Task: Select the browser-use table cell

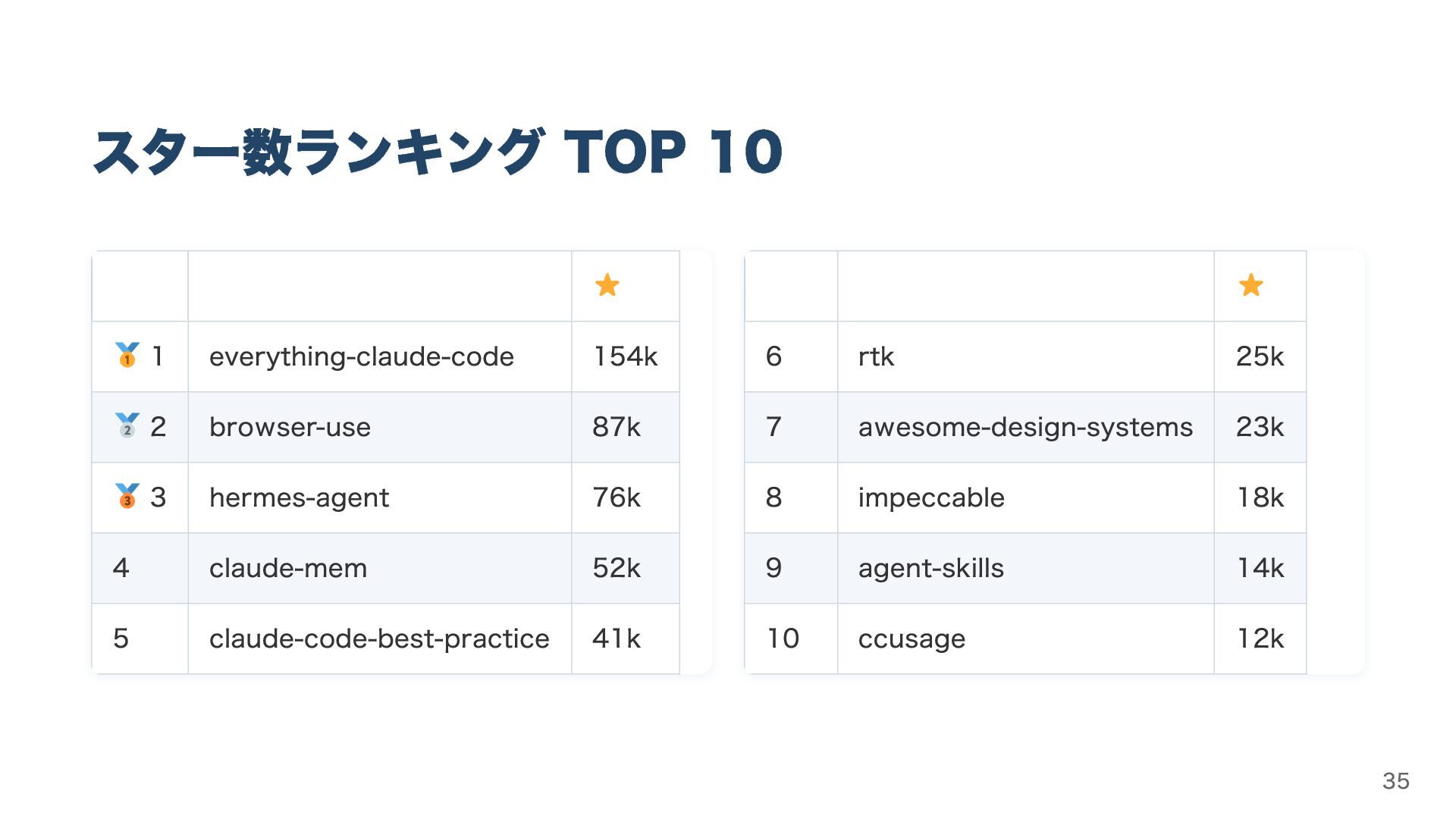Action: tap(290, 427)
